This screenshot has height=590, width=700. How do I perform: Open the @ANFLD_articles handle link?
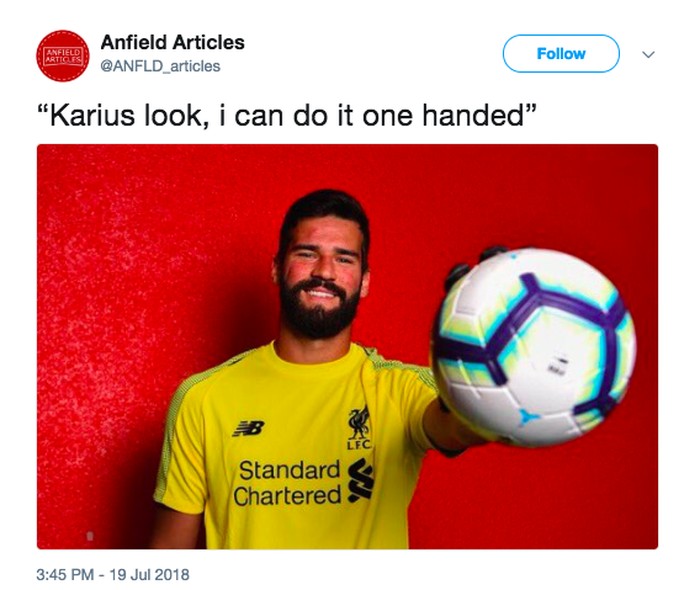click(161, 66)
